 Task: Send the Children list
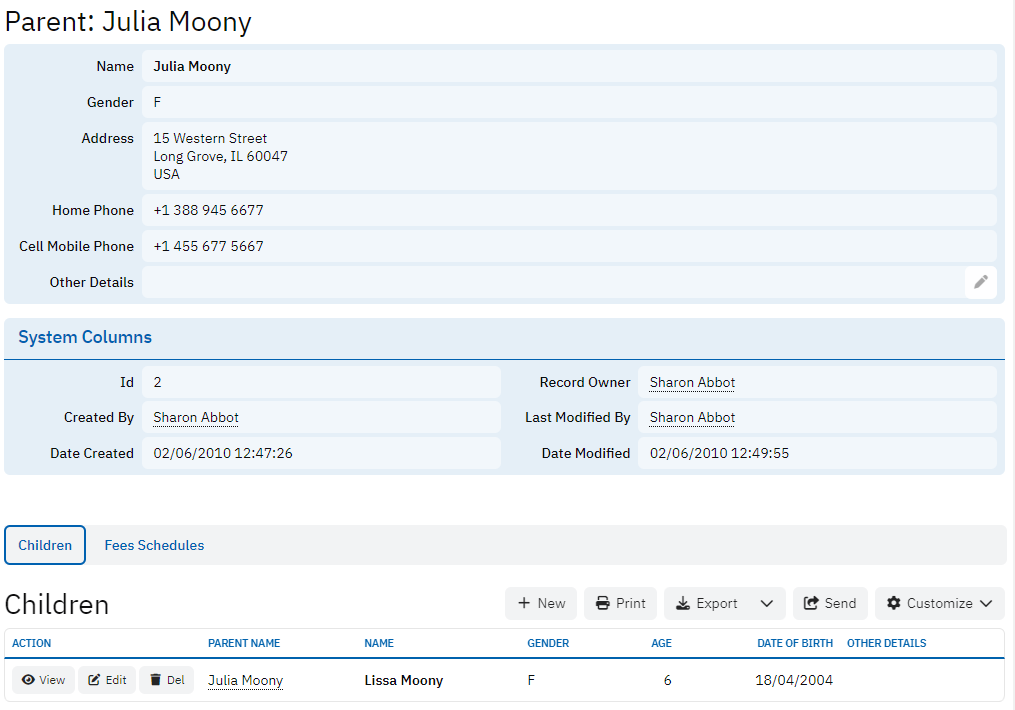click(830, 603)
